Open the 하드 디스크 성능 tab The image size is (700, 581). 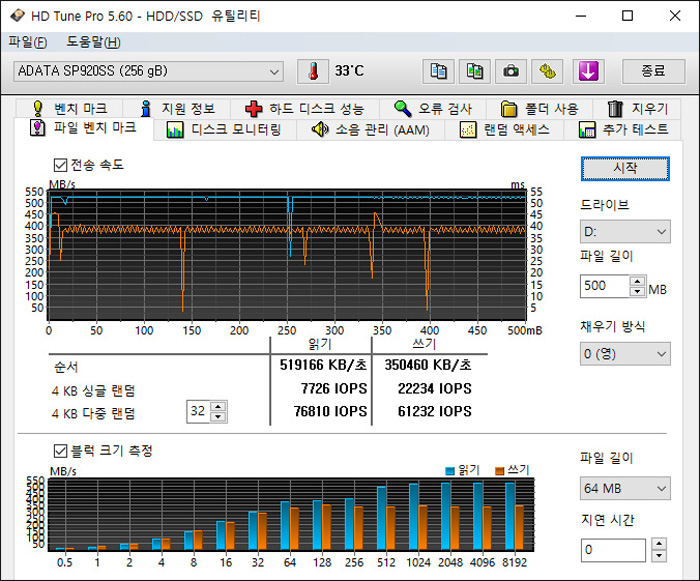pyautogui.click(x=305, y=109)
